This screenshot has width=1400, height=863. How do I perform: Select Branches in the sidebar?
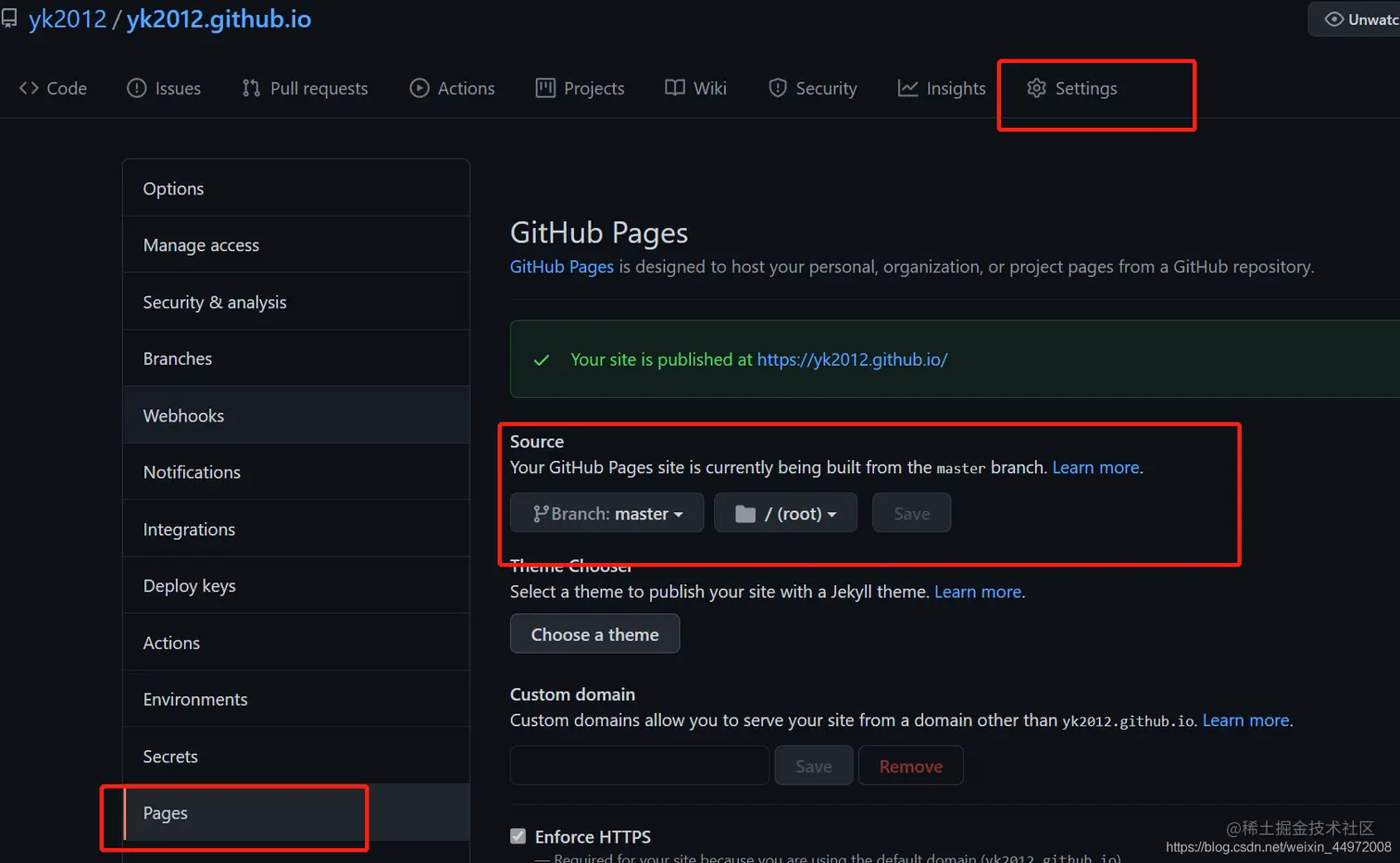click(x=296, y=358)
